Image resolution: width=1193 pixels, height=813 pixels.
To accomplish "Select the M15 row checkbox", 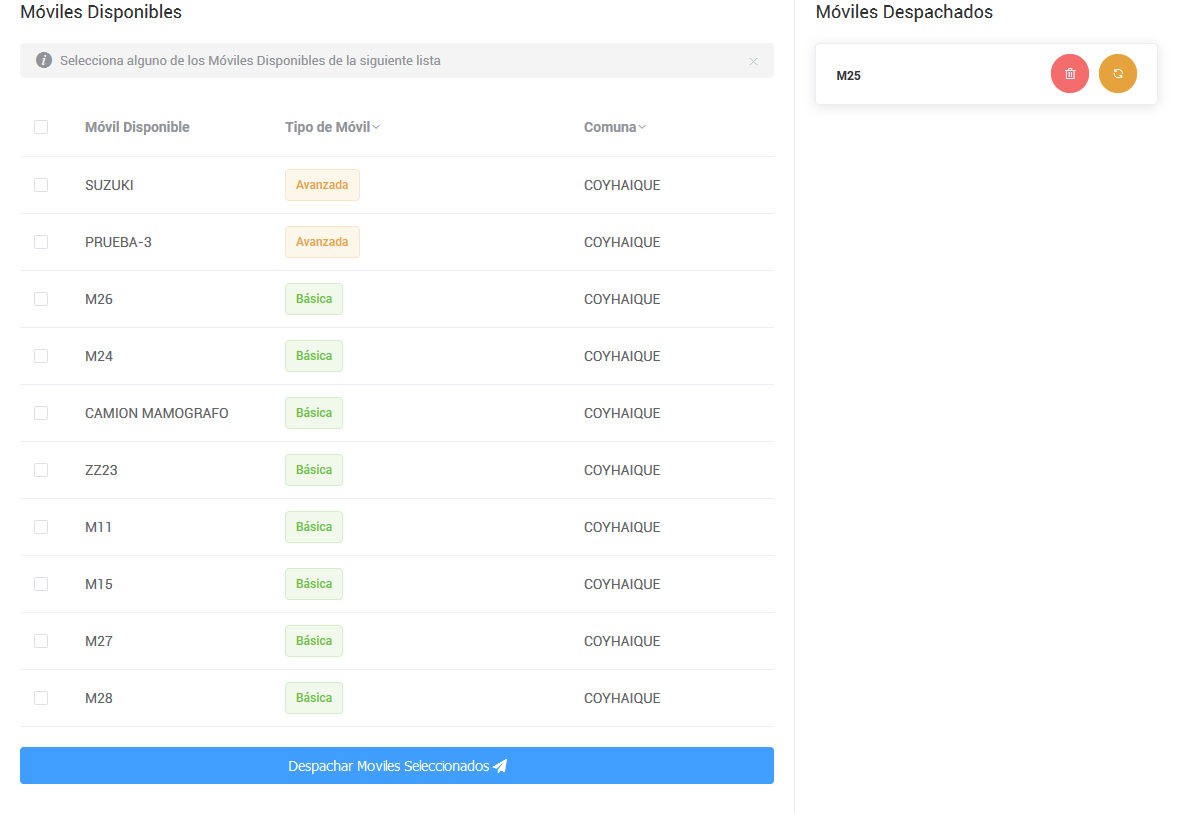I will coord(41,584).
